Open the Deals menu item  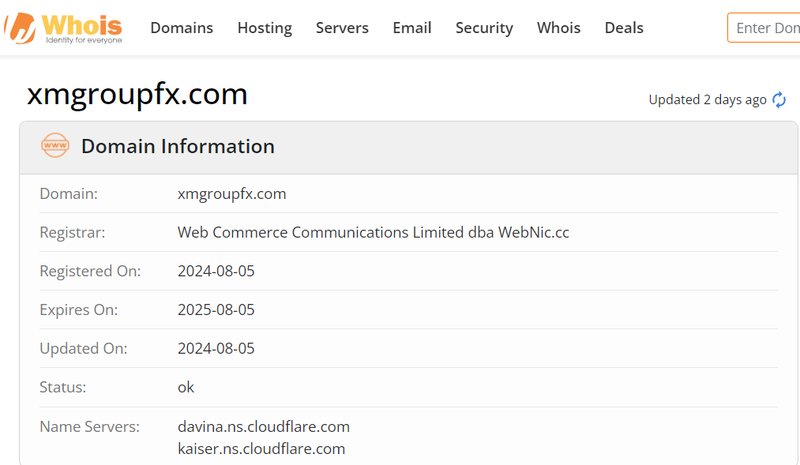624,28
